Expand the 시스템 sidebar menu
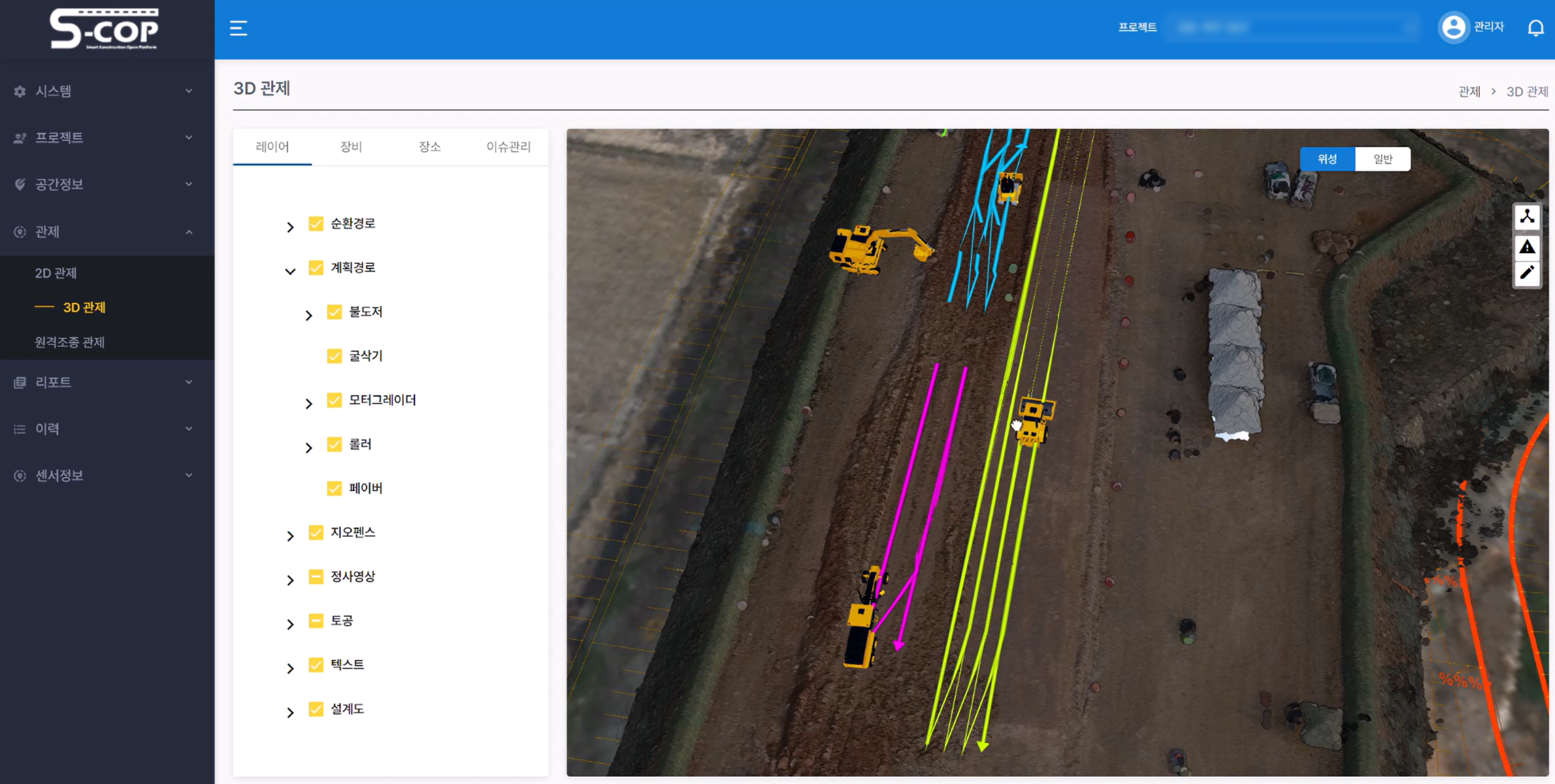Image resolution: width=1555 pixels, height=784 pixels. [105, 91]
